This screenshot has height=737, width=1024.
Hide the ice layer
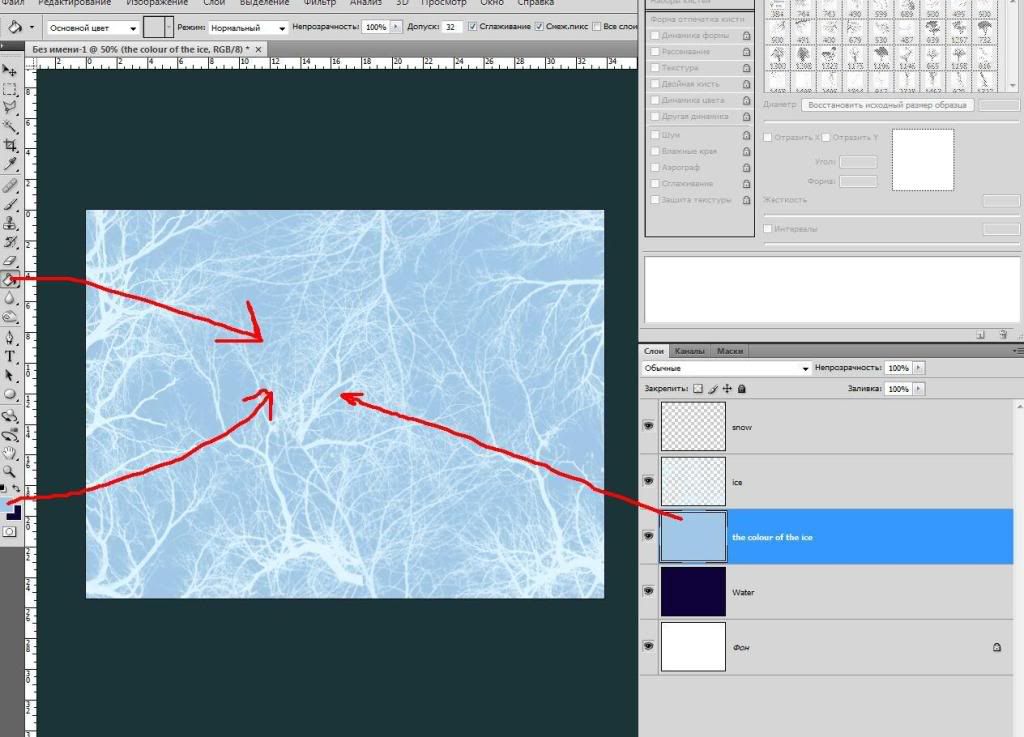click(x=648, y=481)
